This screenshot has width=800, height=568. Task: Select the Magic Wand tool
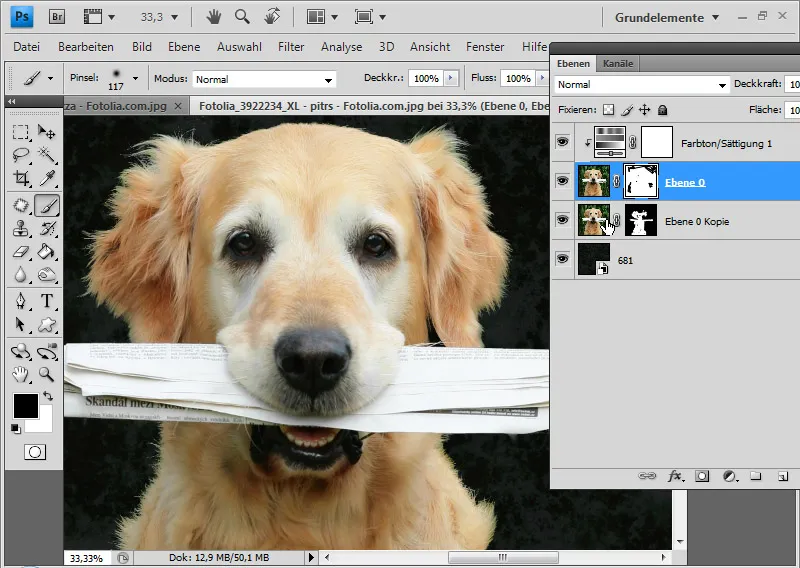coord(47,155)
